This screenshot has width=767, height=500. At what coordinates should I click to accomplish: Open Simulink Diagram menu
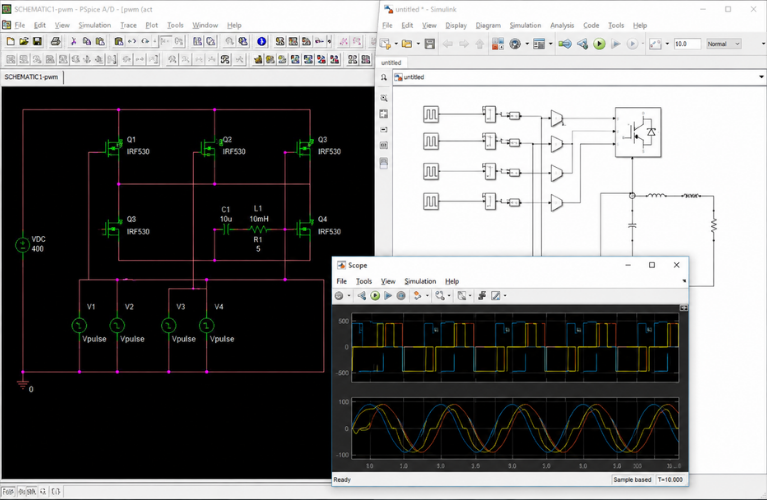pyautogui.click(x=488, y=25)
